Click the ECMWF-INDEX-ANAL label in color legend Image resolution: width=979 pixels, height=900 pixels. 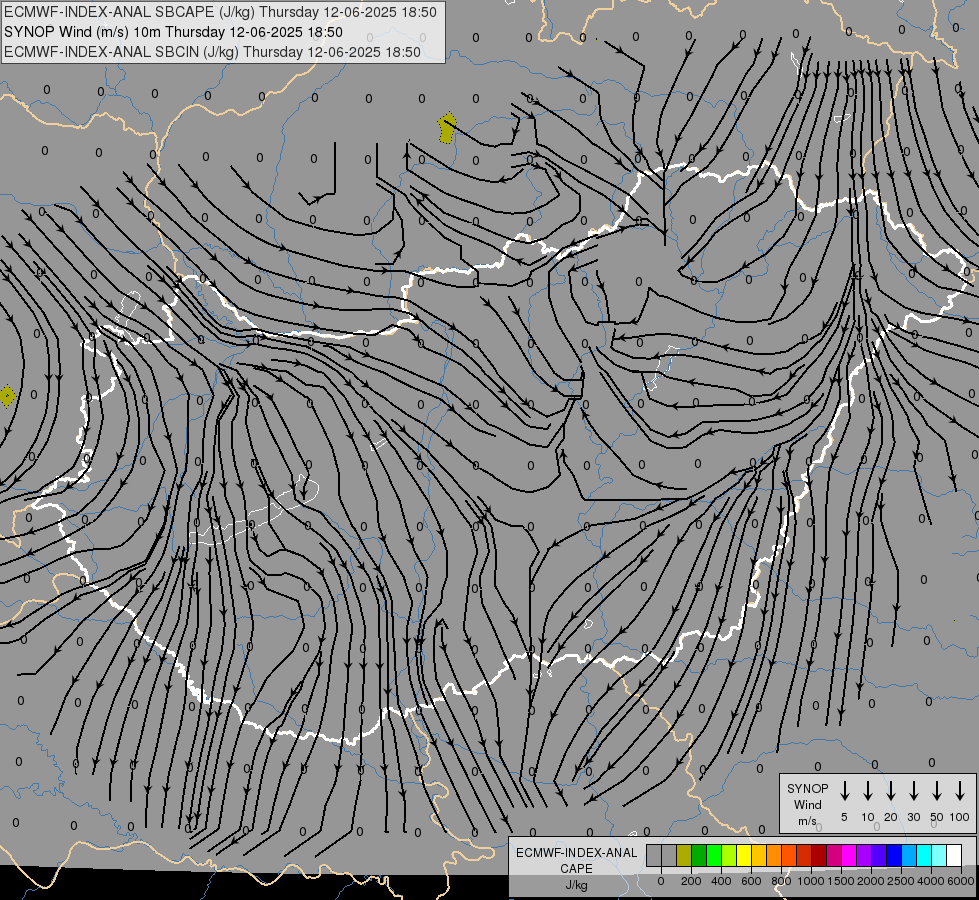576,853
